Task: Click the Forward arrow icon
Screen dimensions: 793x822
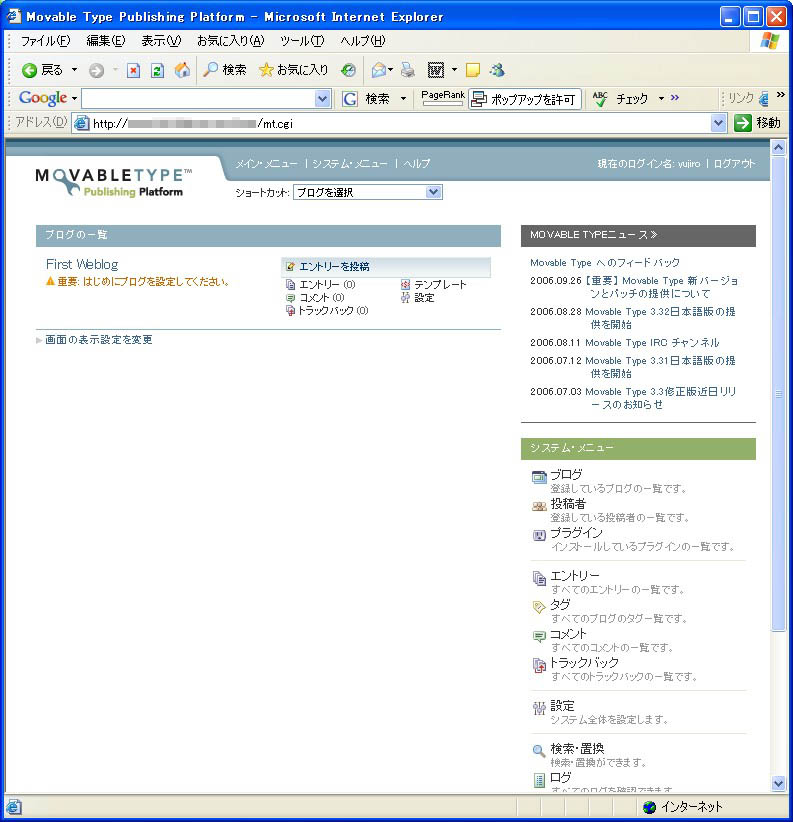Action: click(96, 70)
